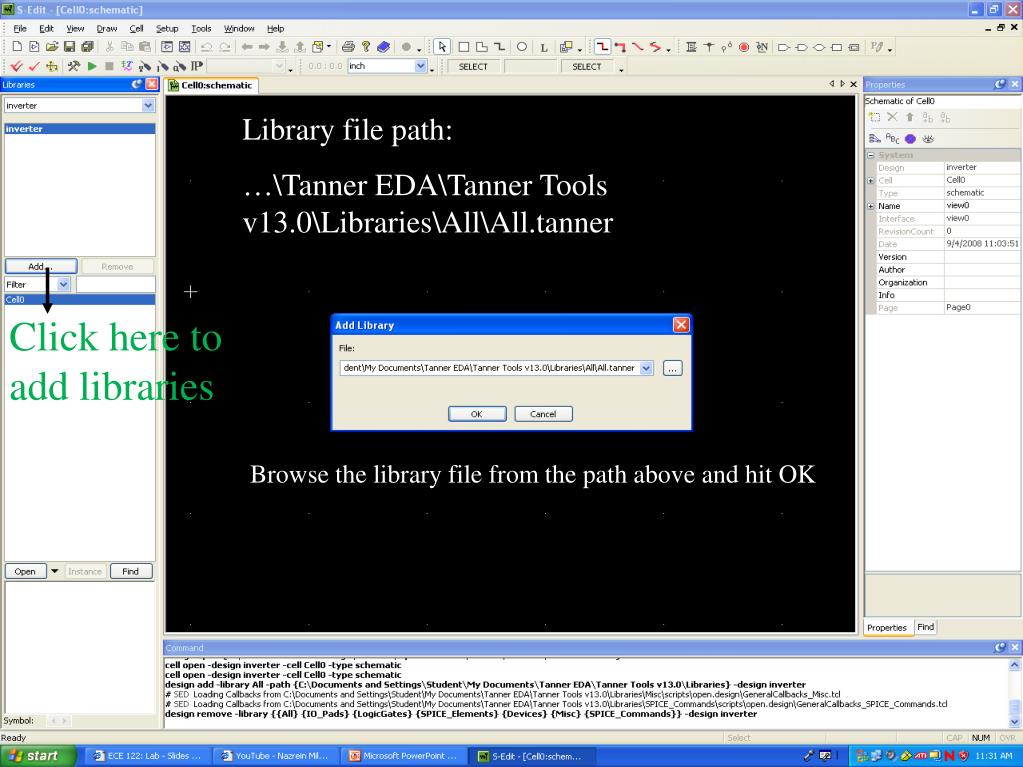
Task: Toggle the ABC sort icon in Properties
Action: 893,141
